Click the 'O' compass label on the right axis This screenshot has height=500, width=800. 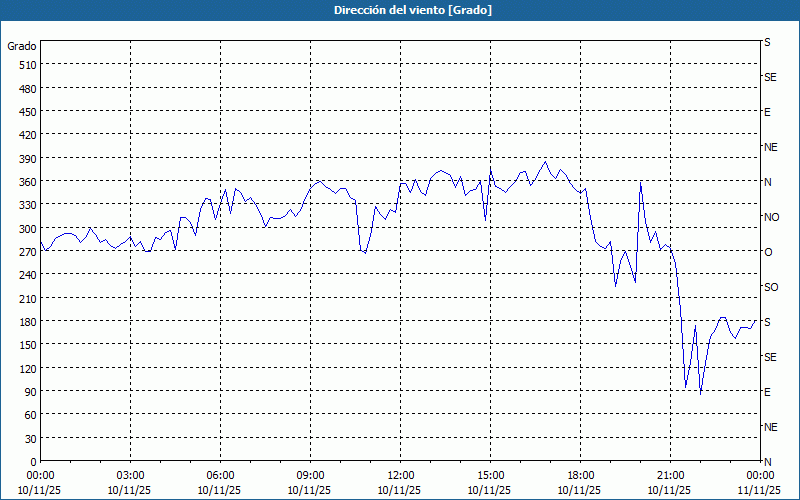(768, 252)
